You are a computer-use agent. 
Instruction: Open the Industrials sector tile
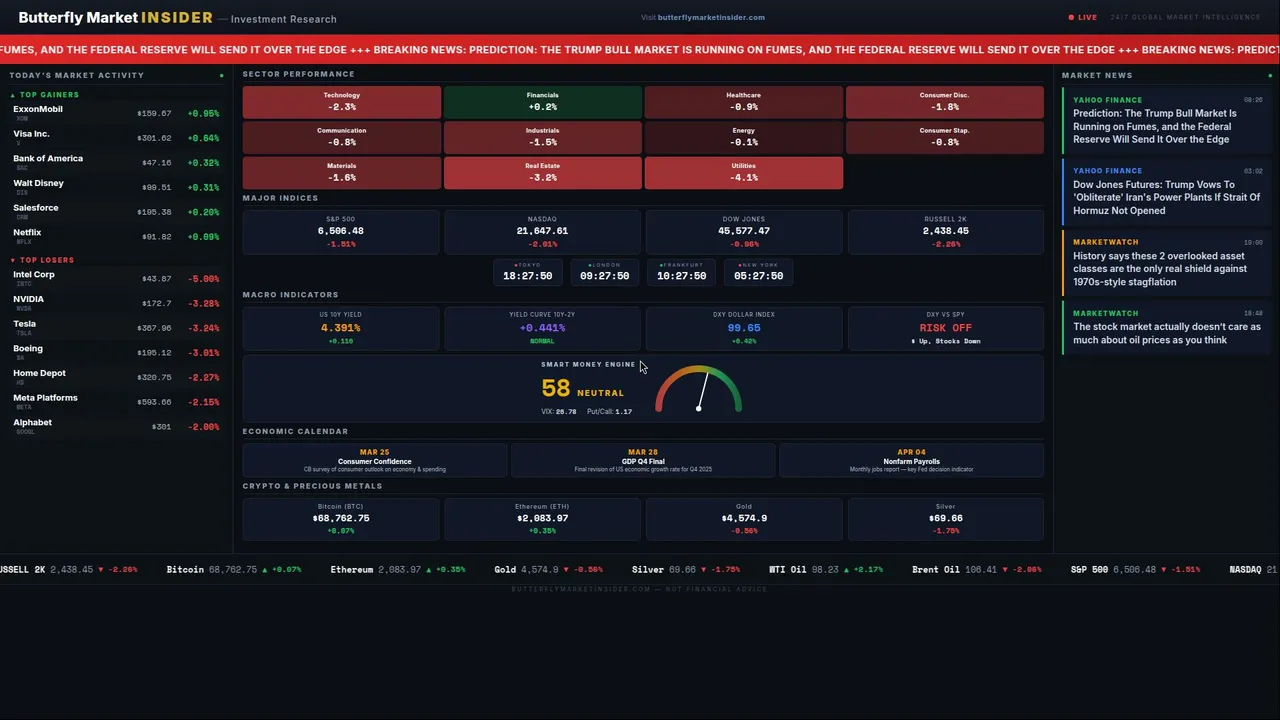tap(542, 137)
